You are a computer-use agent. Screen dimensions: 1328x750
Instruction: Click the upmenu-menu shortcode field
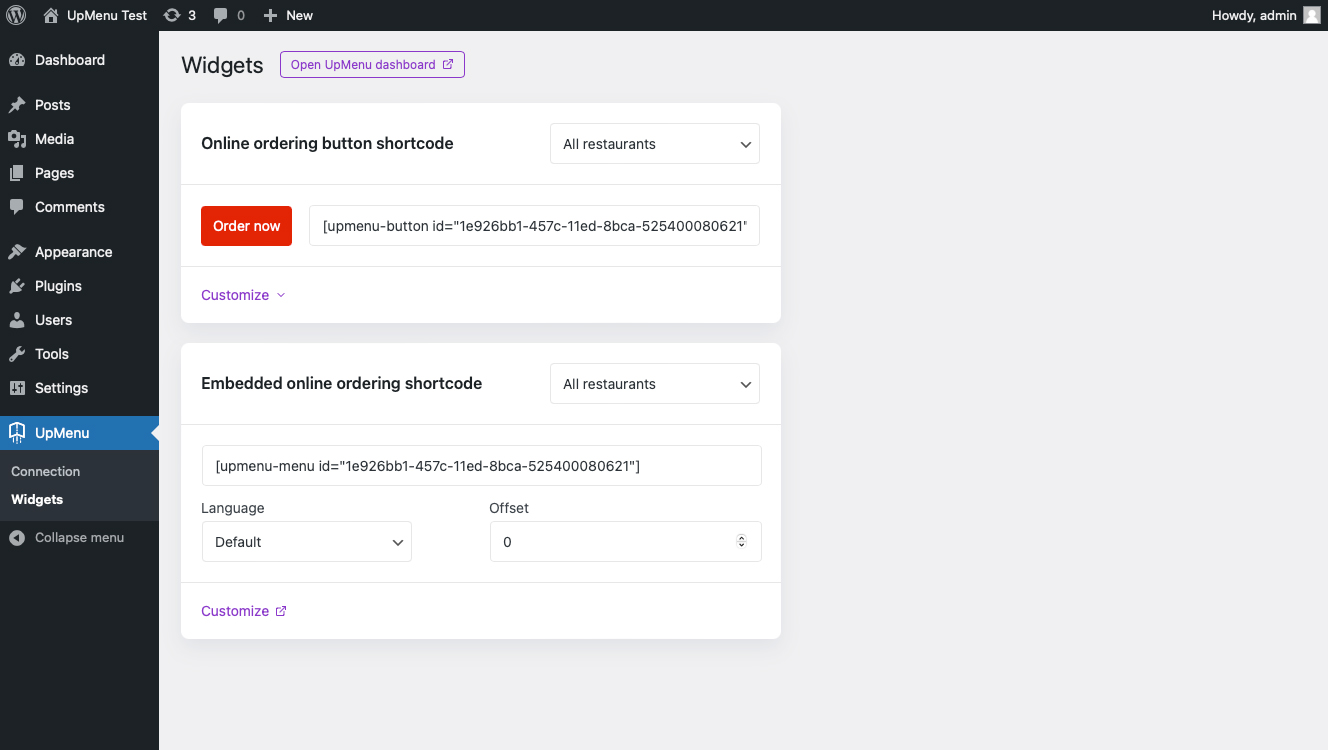[481, 466]
